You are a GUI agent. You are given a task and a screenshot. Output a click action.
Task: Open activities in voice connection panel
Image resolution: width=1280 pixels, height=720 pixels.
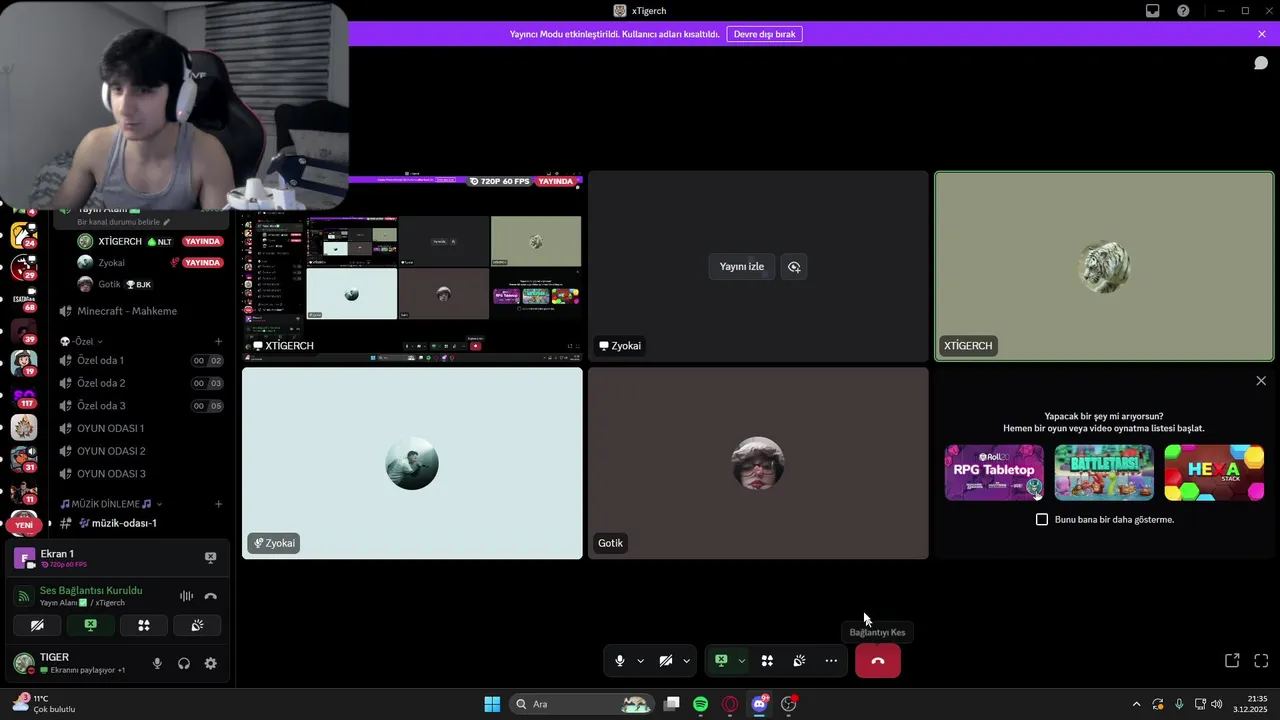144,626
